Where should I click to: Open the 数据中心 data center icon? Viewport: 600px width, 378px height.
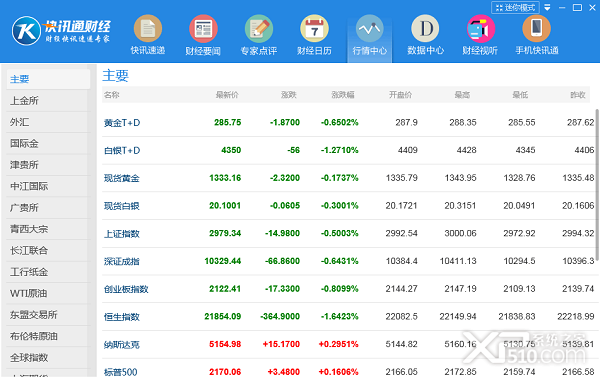tap(425, 29)
